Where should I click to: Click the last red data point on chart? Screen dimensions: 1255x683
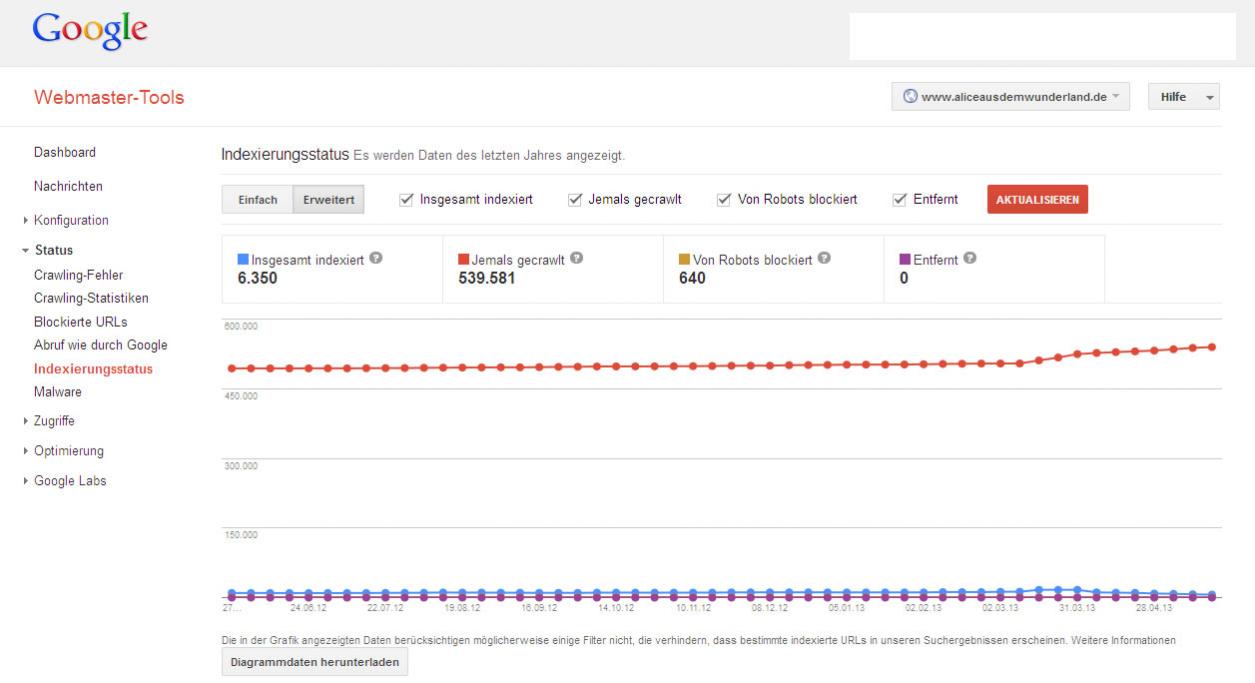(1212, 347)
